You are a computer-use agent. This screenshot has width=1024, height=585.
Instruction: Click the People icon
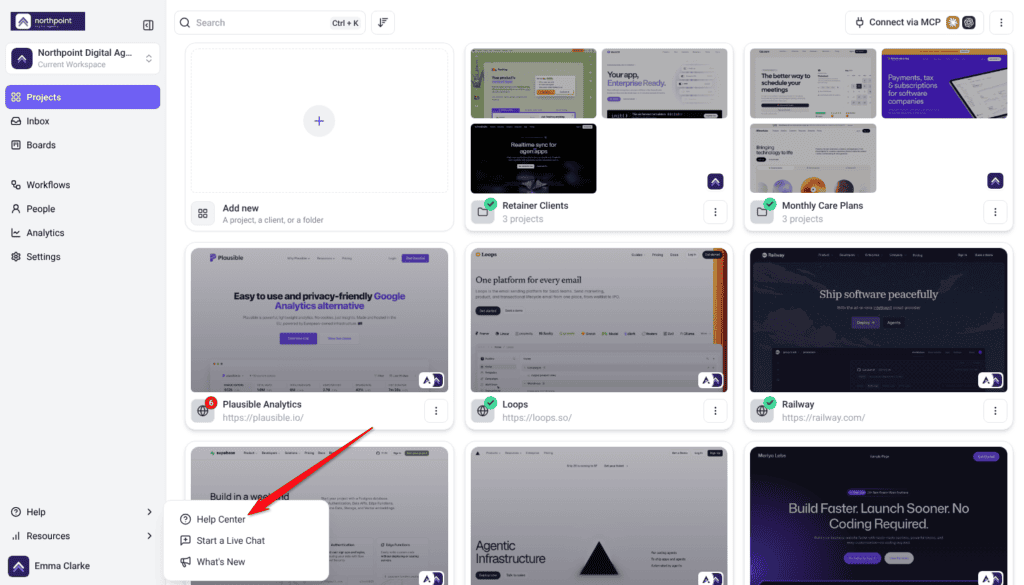[x=16, y=209]
